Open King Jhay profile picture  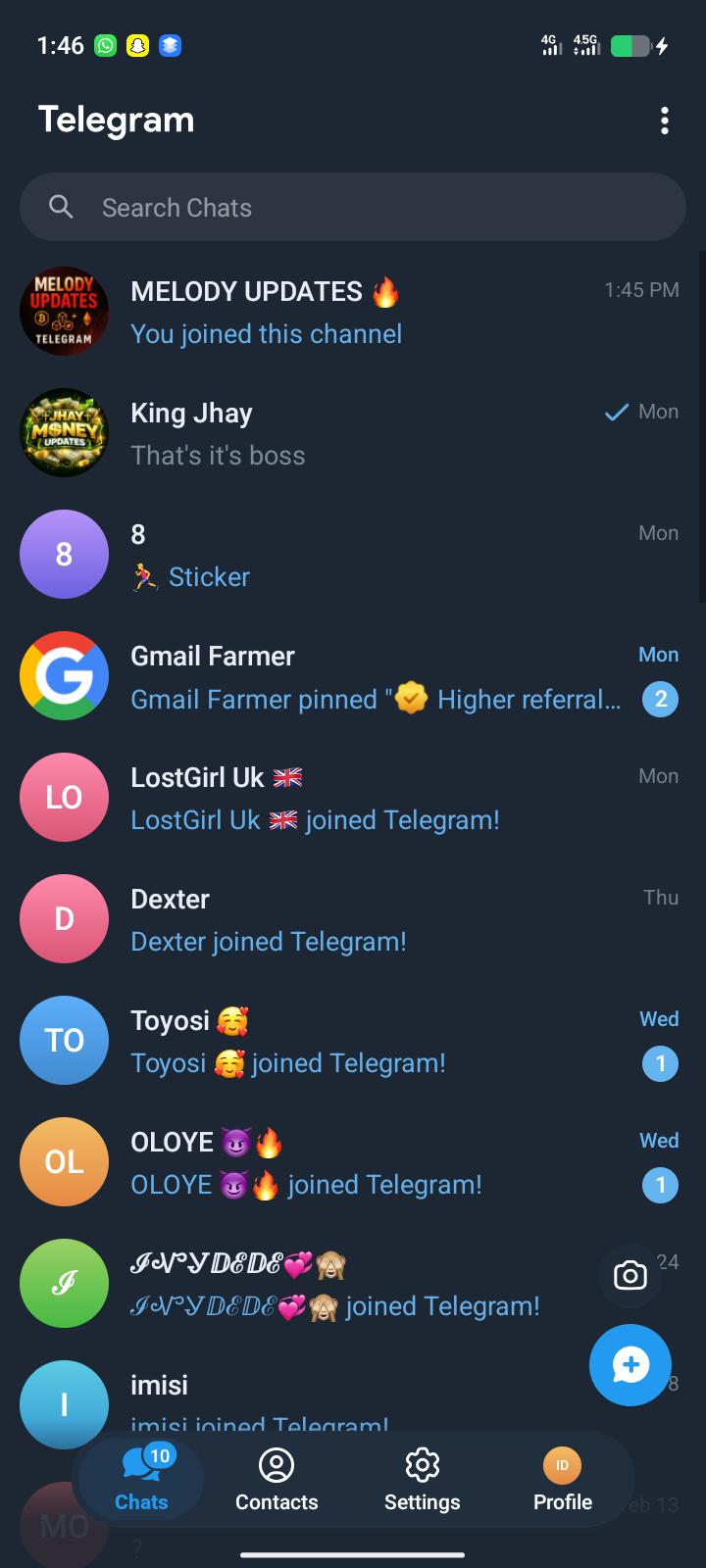point(65,433)
